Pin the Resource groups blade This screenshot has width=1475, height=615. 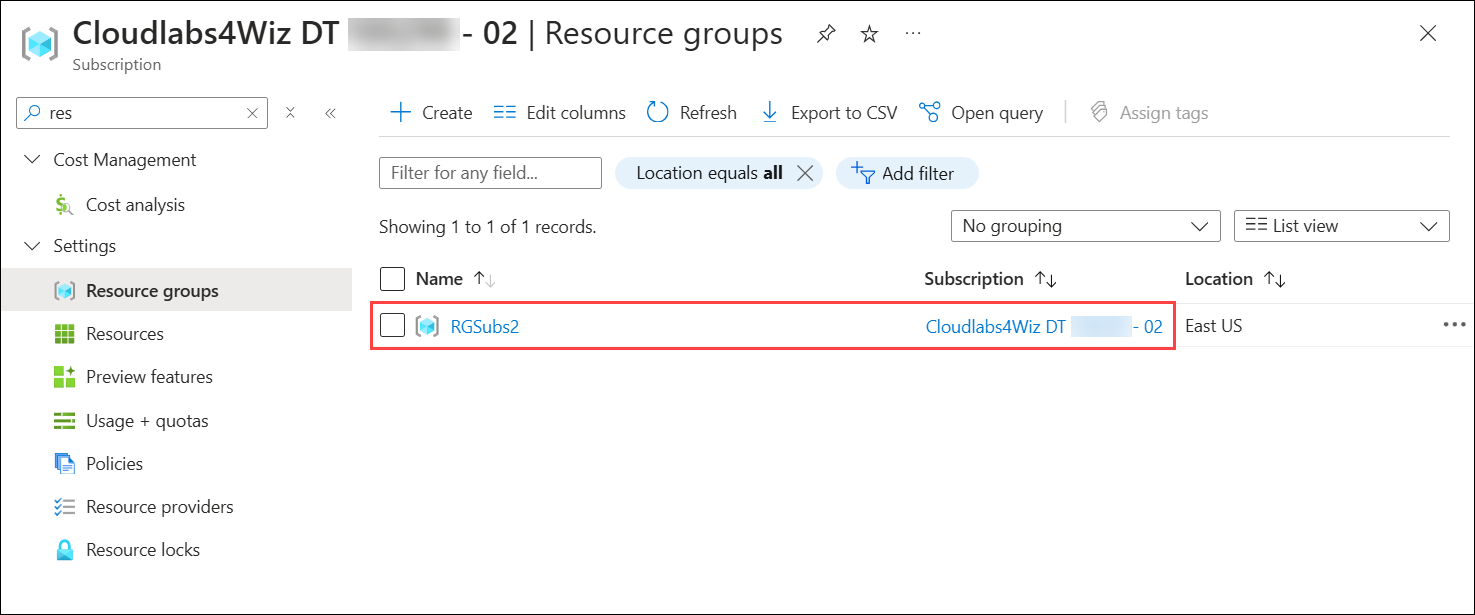825,34
